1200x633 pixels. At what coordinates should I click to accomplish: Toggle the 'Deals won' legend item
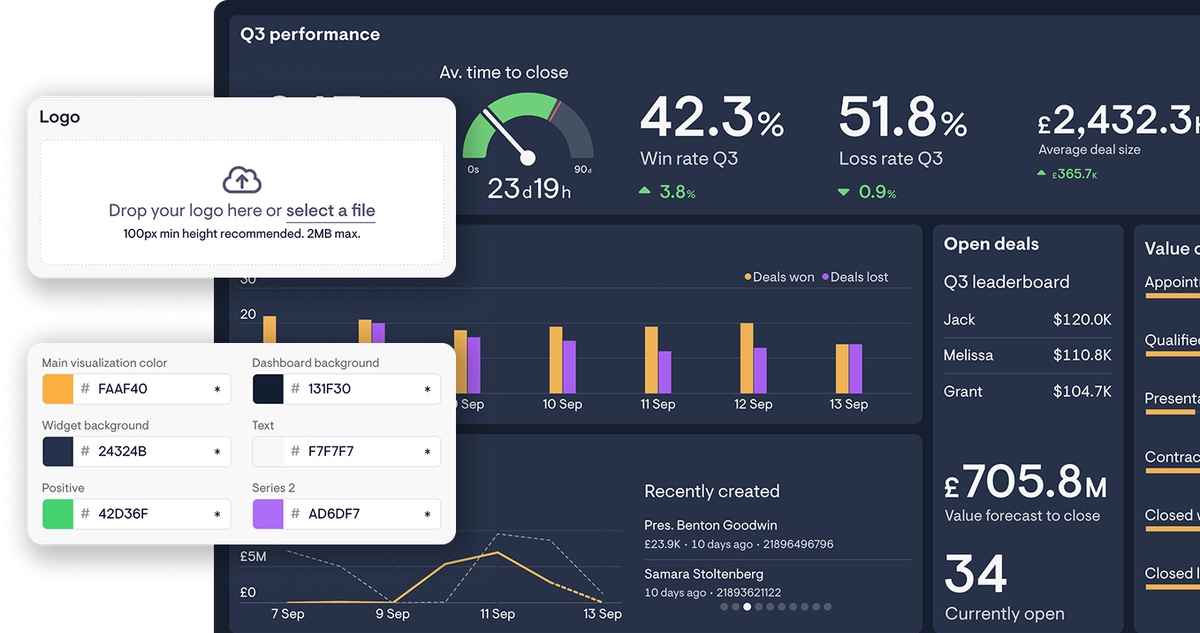[x=779, y=277]
